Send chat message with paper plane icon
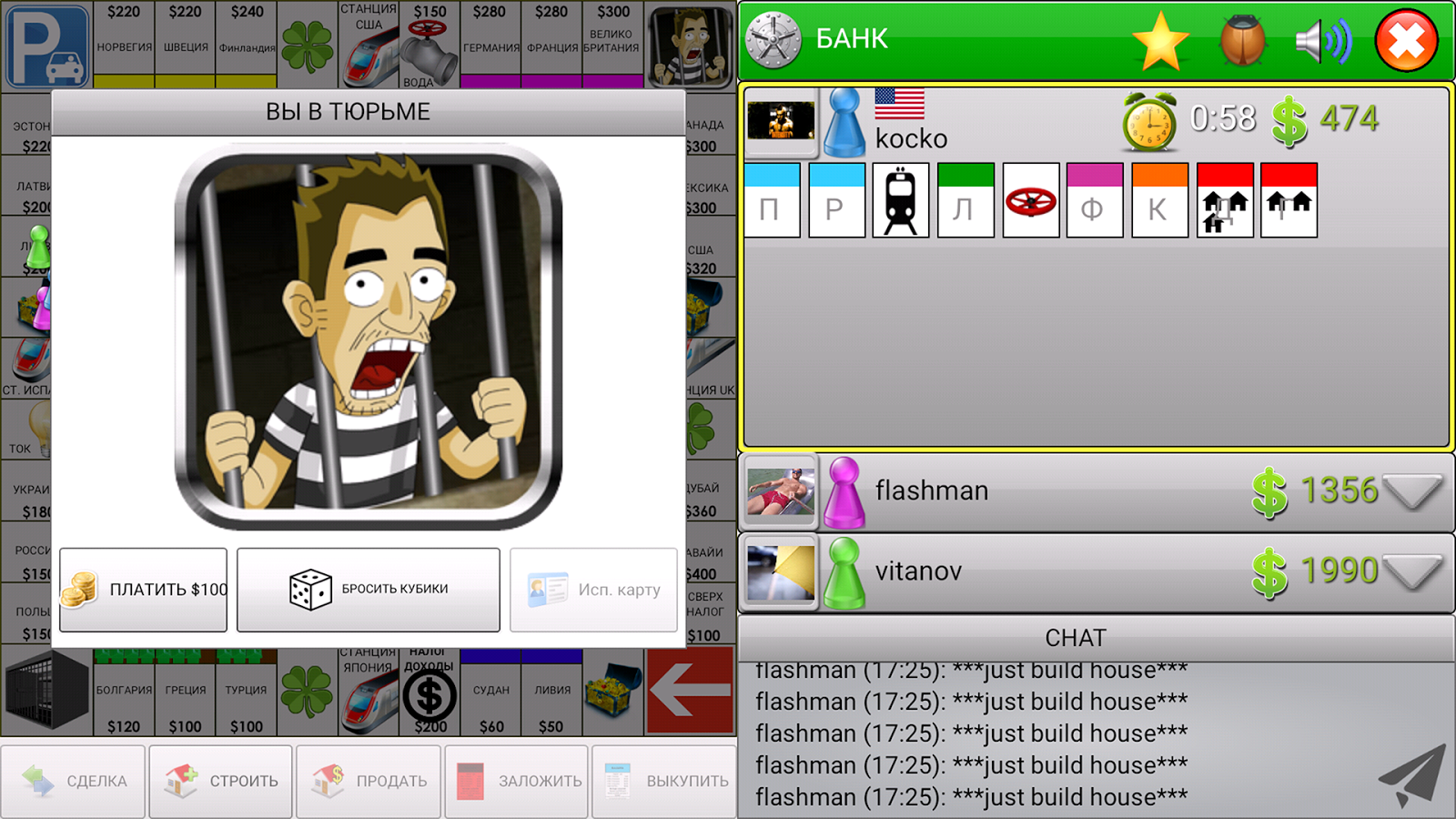The width and height of the screenshot is (1456, 819). [x=1412, y=774]
